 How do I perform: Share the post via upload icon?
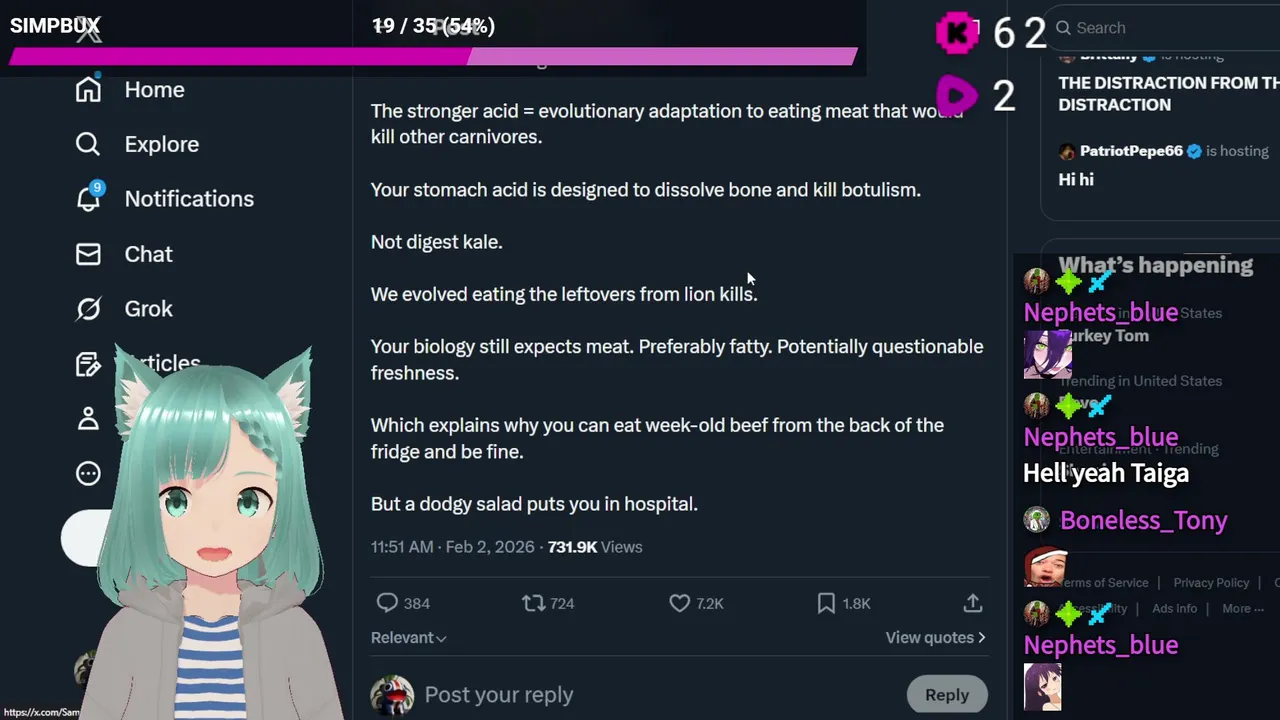tap(972, 603)
